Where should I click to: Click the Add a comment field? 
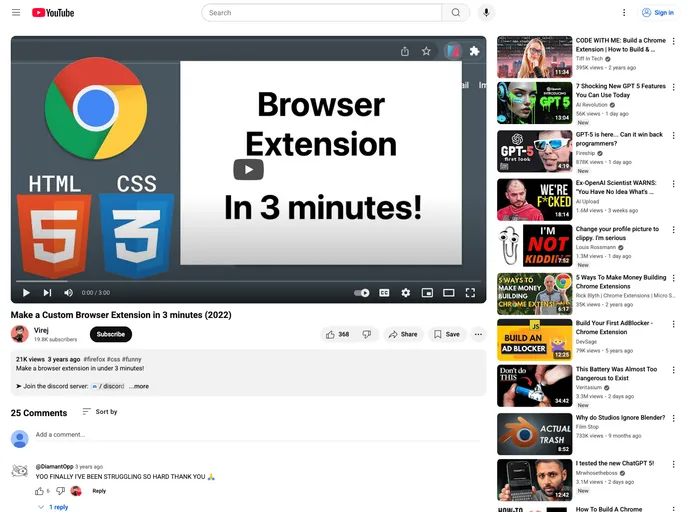258,435
